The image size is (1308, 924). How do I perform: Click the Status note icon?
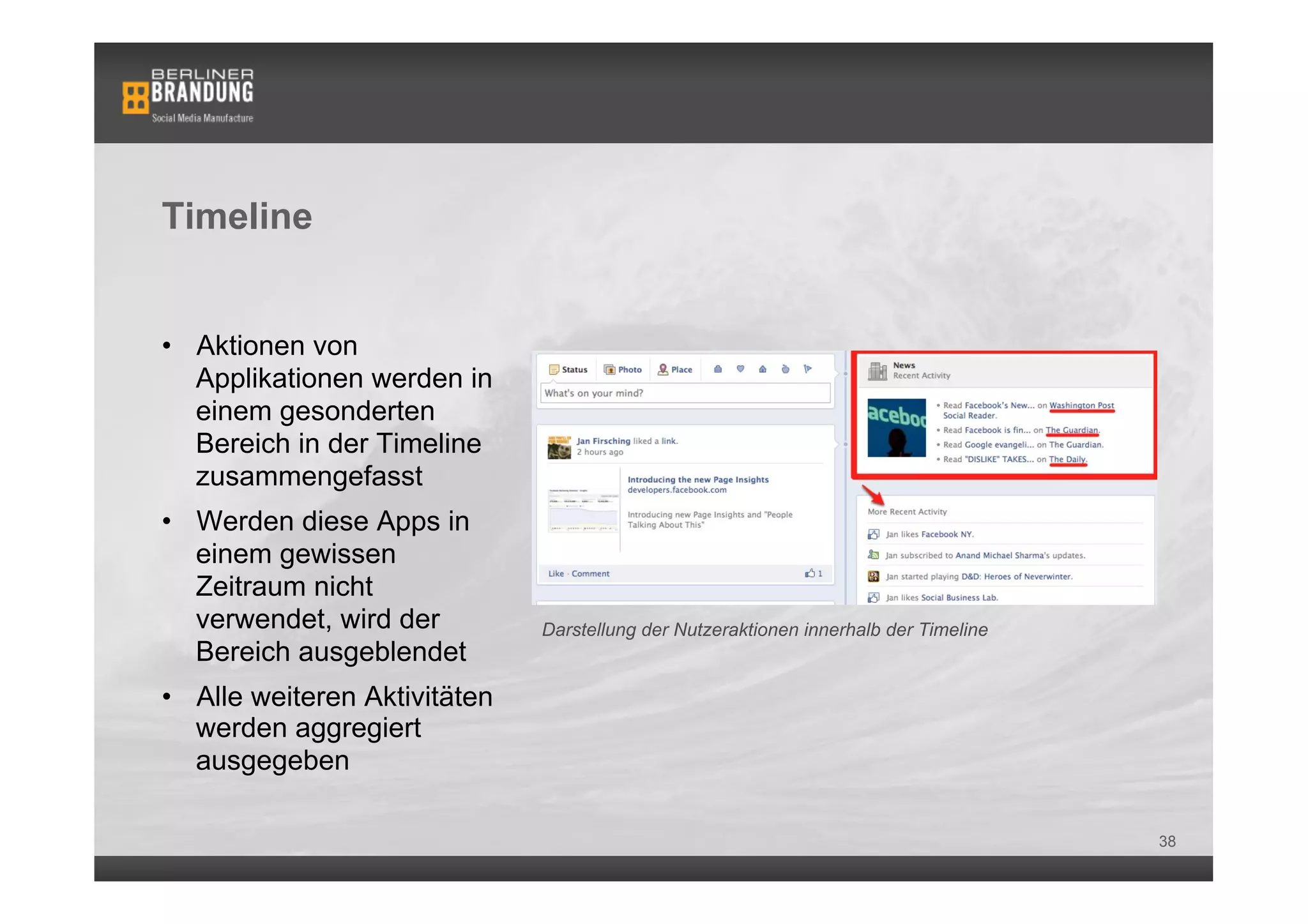[554, 370]
